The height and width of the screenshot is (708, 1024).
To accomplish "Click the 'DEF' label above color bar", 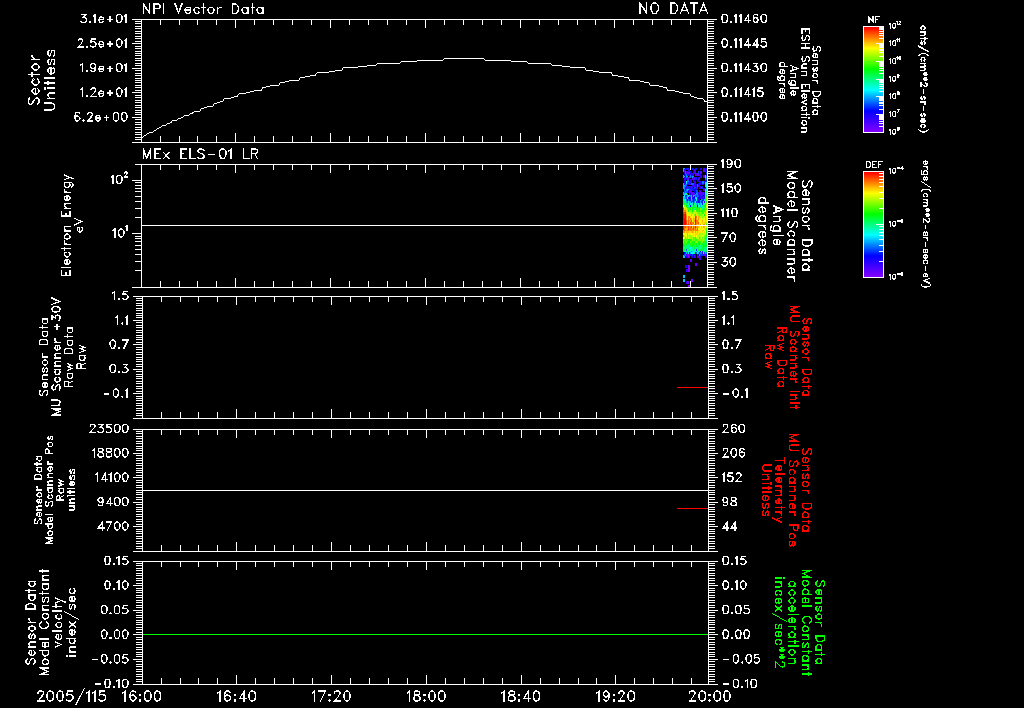I will [874, 165].
